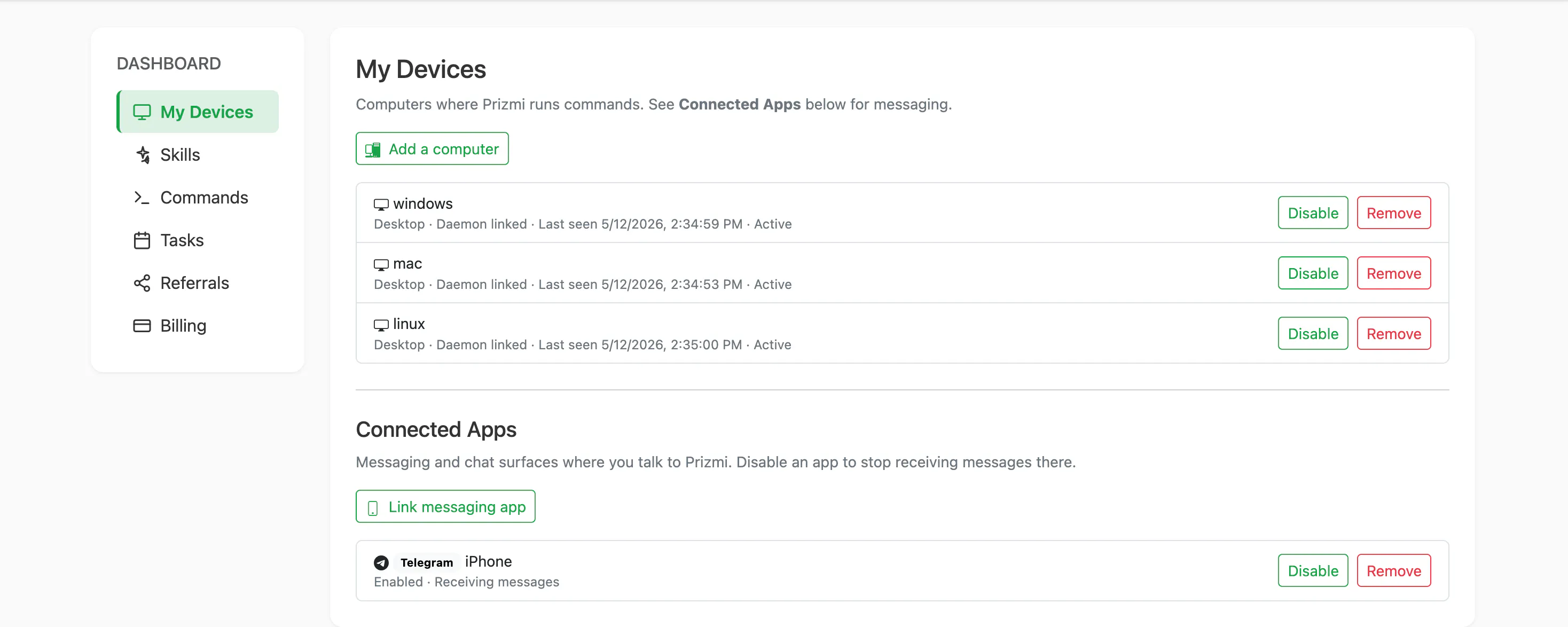Remove the windows device
This screenshot has height=627, width=1568.
click(1394, 213)
